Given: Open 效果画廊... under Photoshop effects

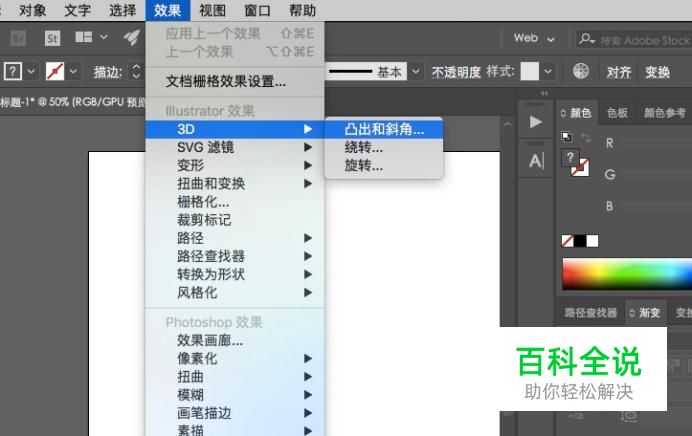Looking at the screenshot, I should [235, 340].
